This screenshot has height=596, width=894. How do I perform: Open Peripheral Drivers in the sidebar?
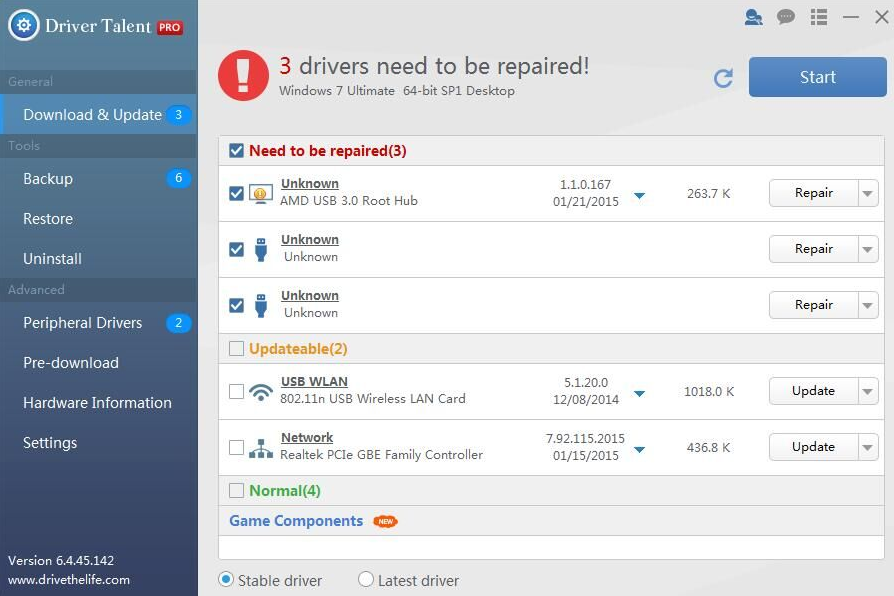(99, 323)
